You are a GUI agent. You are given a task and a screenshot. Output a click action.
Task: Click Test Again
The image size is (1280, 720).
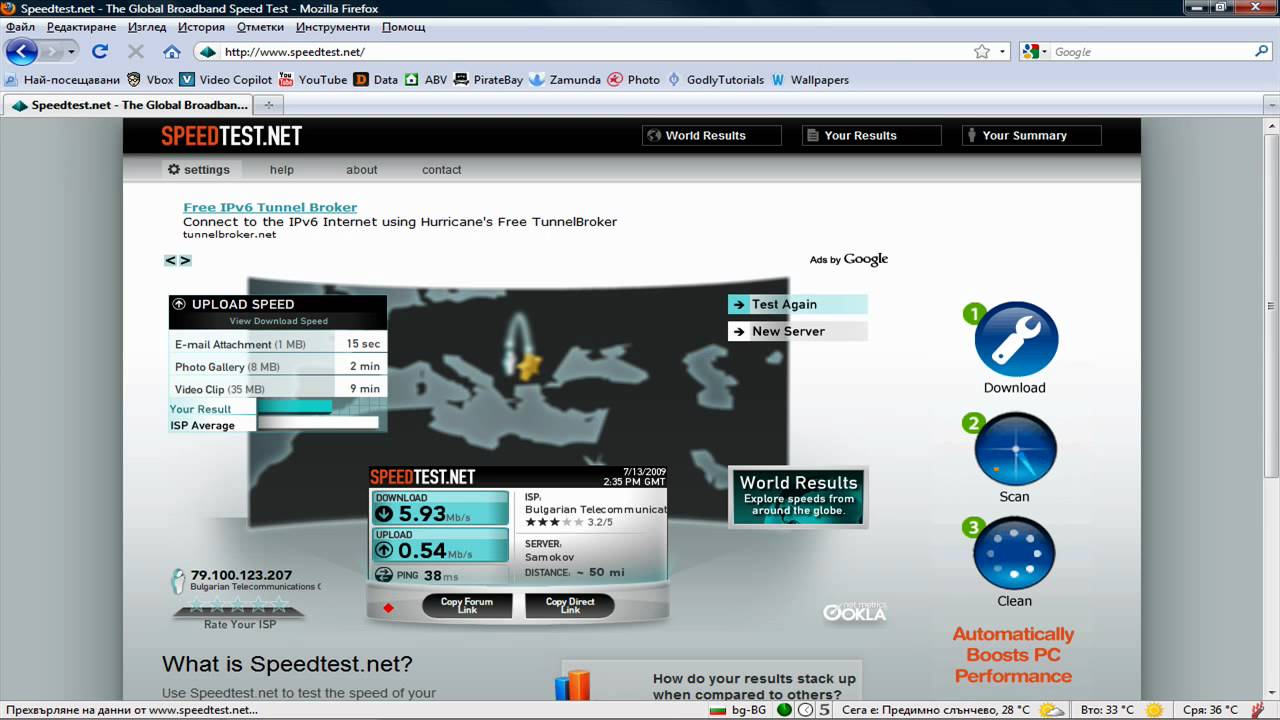[798, 305]
